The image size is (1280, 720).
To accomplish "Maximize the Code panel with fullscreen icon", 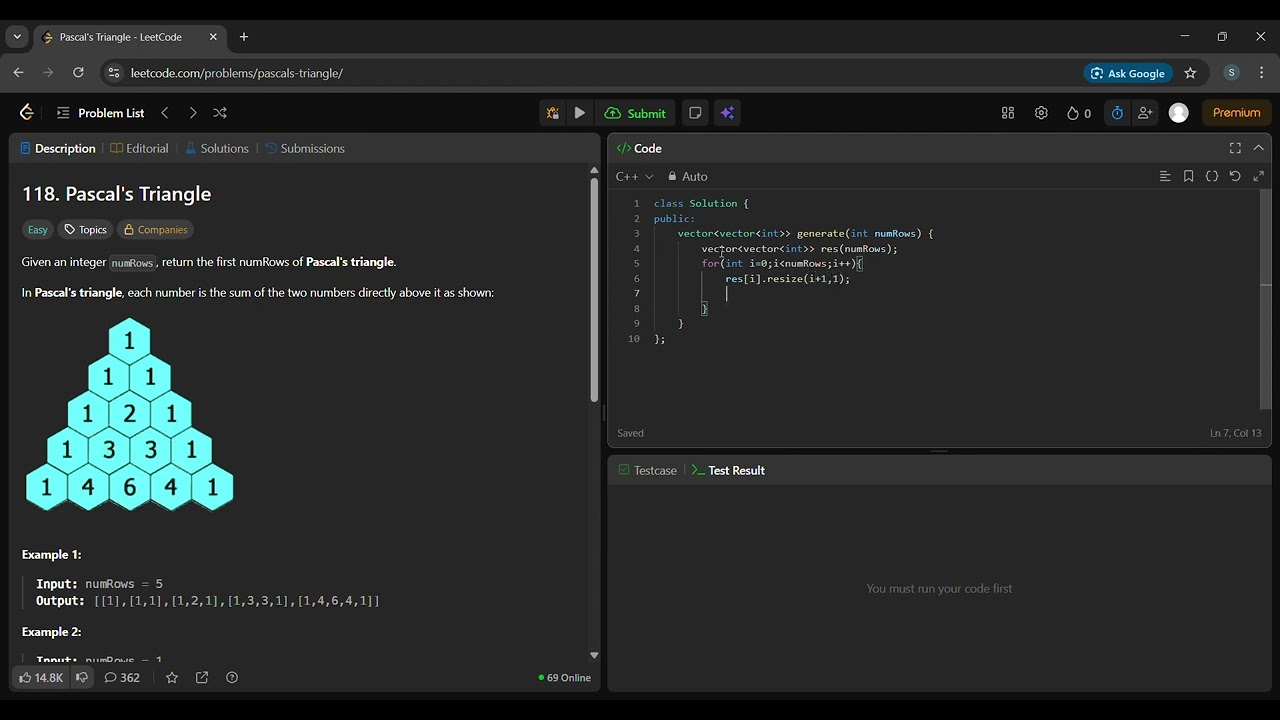I will tap(1235, 148).
